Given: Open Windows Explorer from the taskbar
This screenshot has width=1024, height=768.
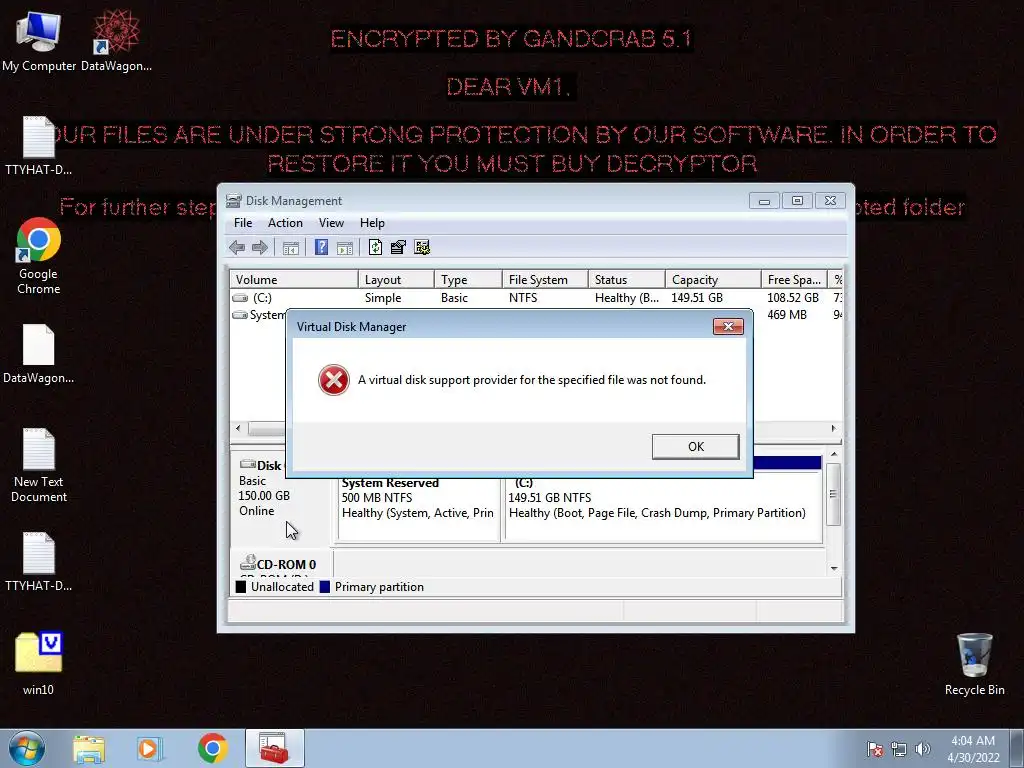Looking at the screenshot, I should click(89, 749).
